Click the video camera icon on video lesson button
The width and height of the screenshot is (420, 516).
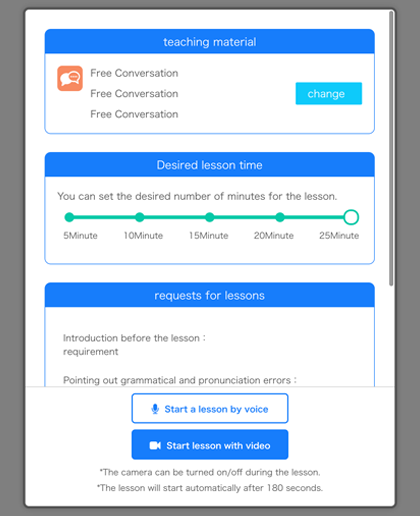155,445
